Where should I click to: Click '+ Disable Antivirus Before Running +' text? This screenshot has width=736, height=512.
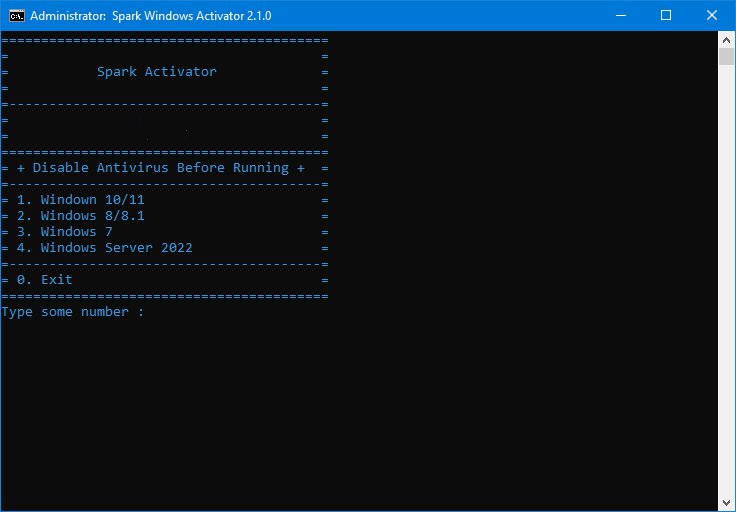pos(161,168)
